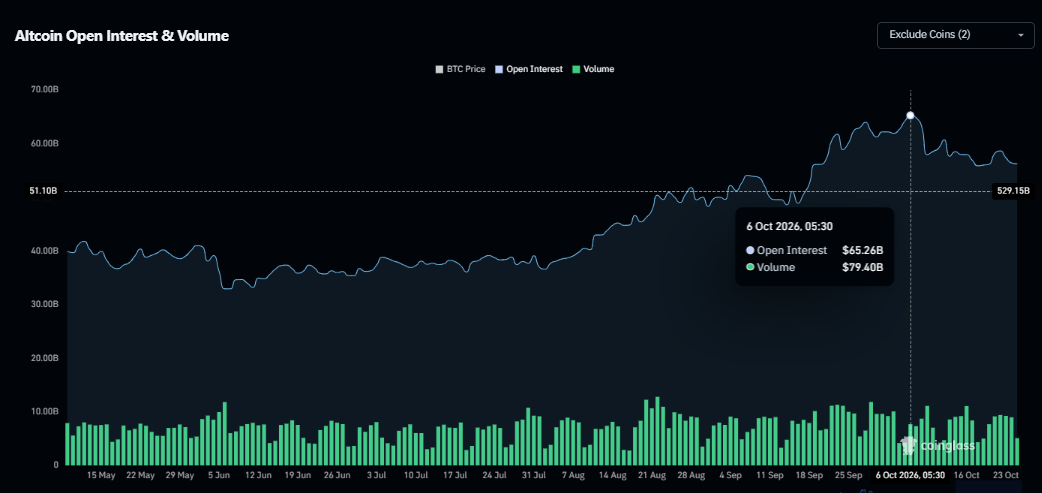Click the 7 Aug x-axis date

click(x=573, y=476)
